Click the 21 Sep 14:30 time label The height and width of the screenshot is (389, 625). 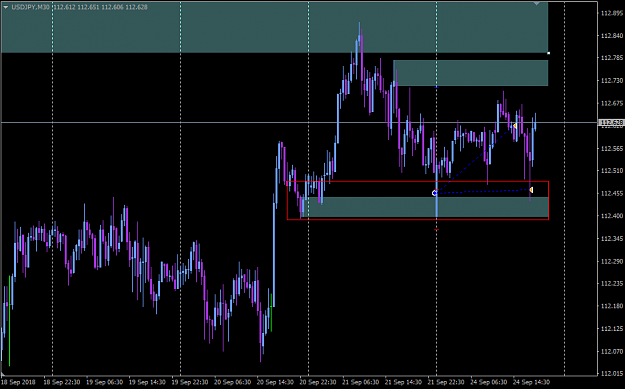coord(403,382)
